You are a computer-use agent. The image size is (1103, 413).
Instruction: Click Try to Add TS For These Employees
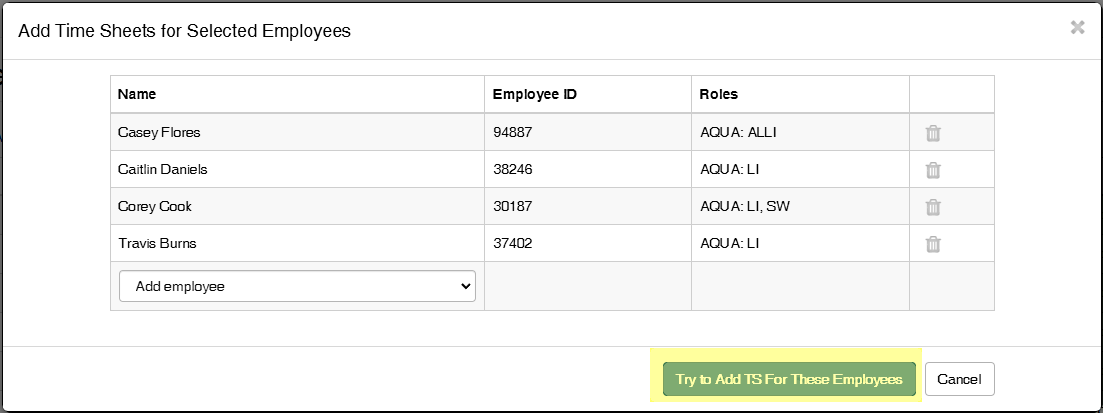pos(789,380)
